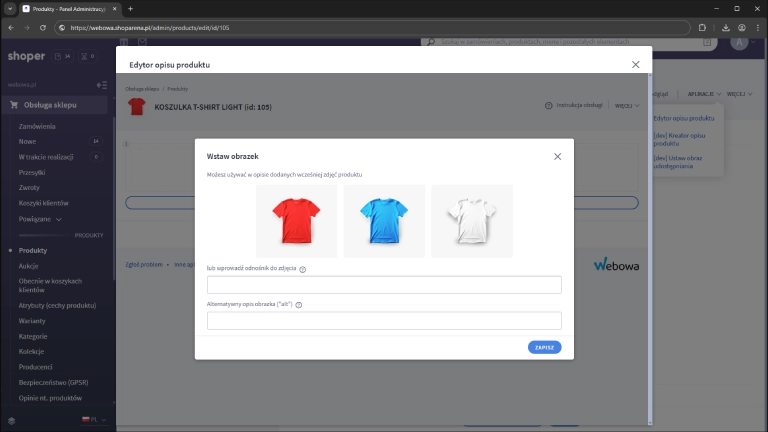The height and width of the screenshot is (432, 768).
Task: Collapse the sidebar using the menu toggle icon
Action: tap(101, 85)
